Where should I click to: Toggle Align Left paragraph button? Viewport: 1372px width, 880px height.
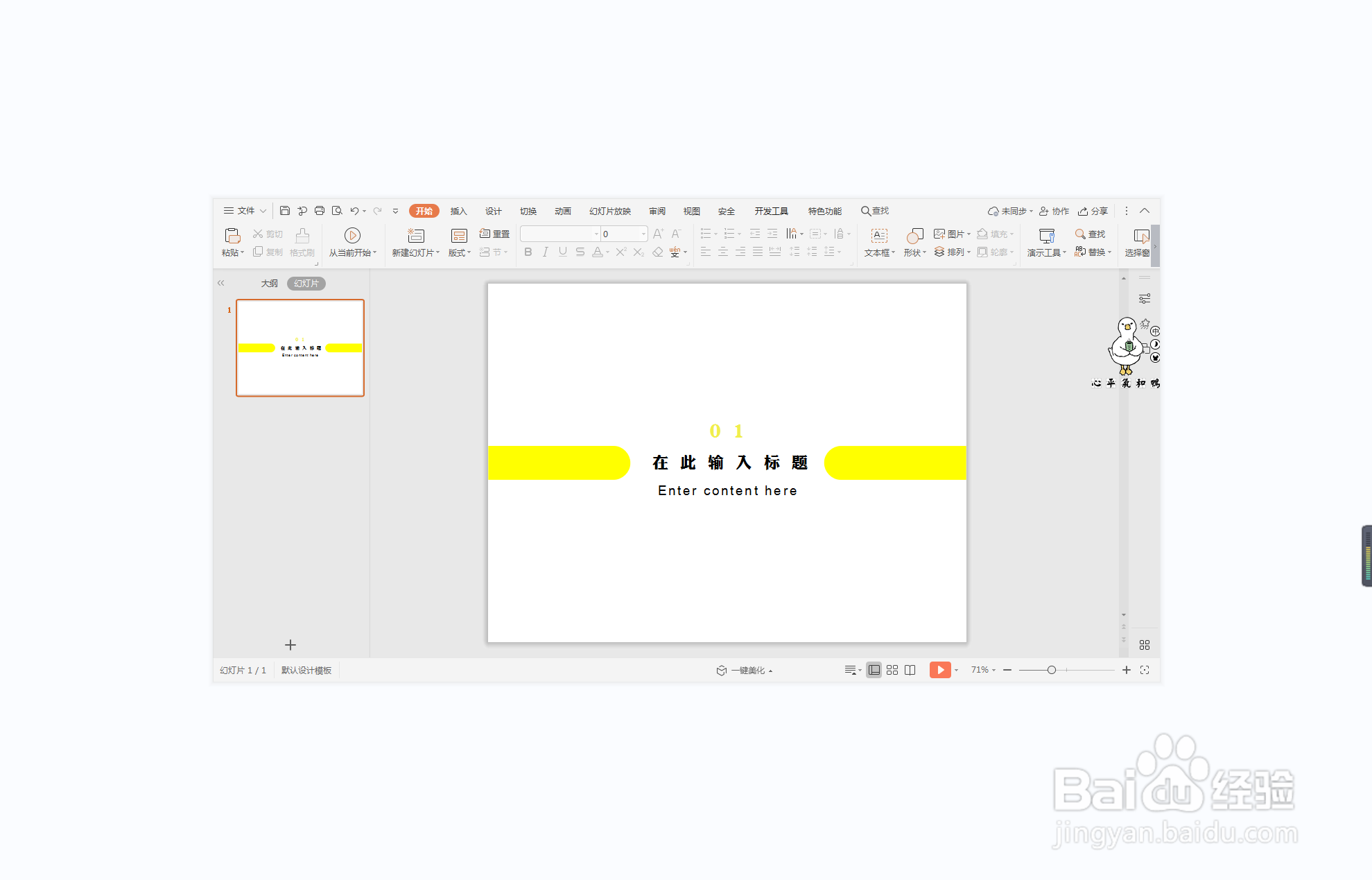(706, 252)
